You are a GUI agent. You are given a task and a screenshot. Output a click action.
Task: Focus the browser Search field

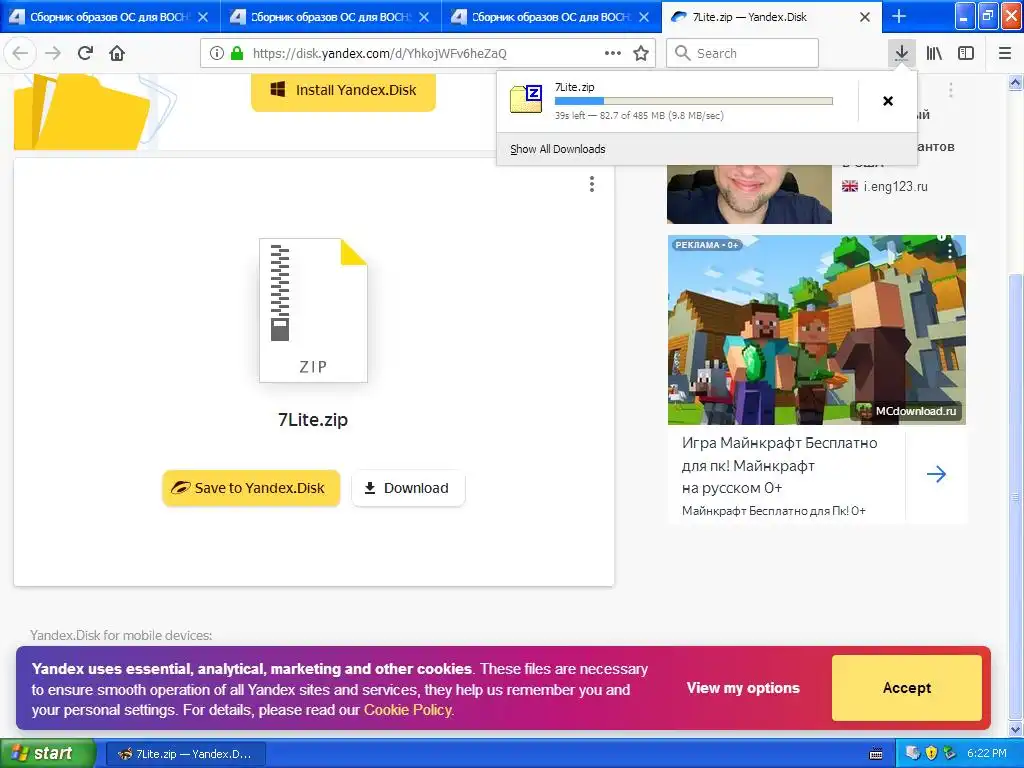[743, 53]
